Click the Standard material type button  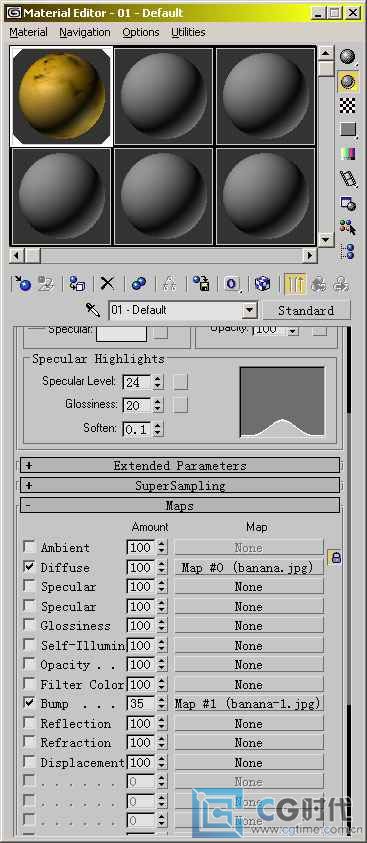pyautogui.click(x=306, y=311)
